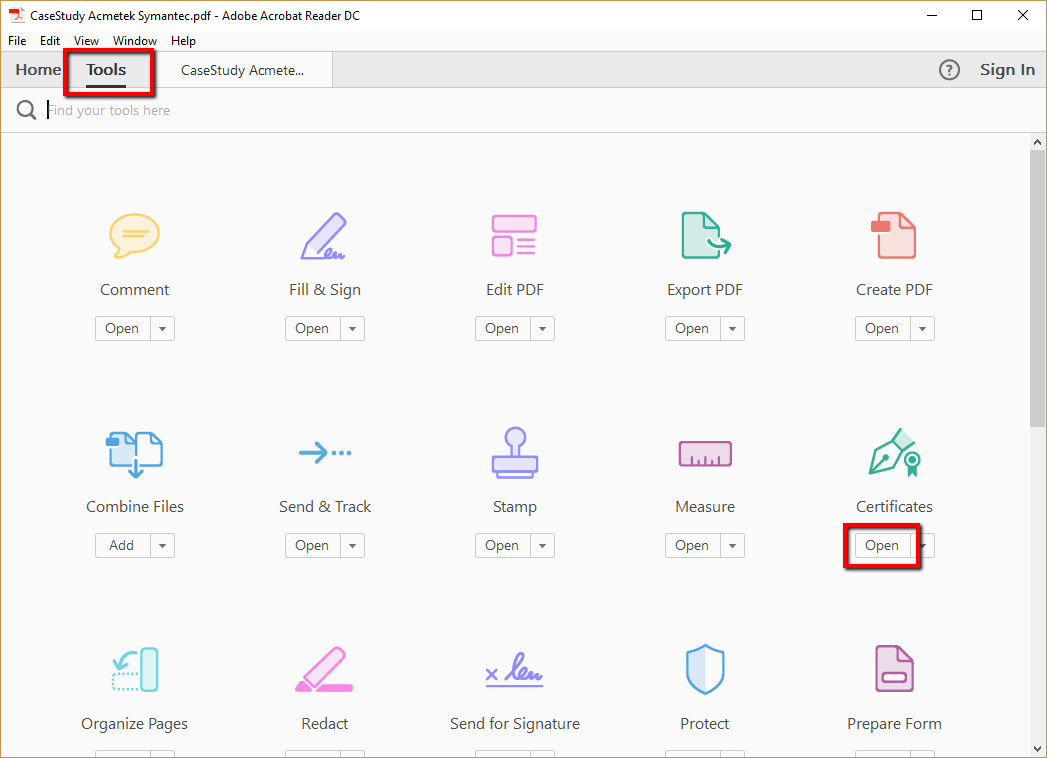Click the Edit PDF layout icon
The height and width of the screenshot is (758, 1047).
coord(514,236)
